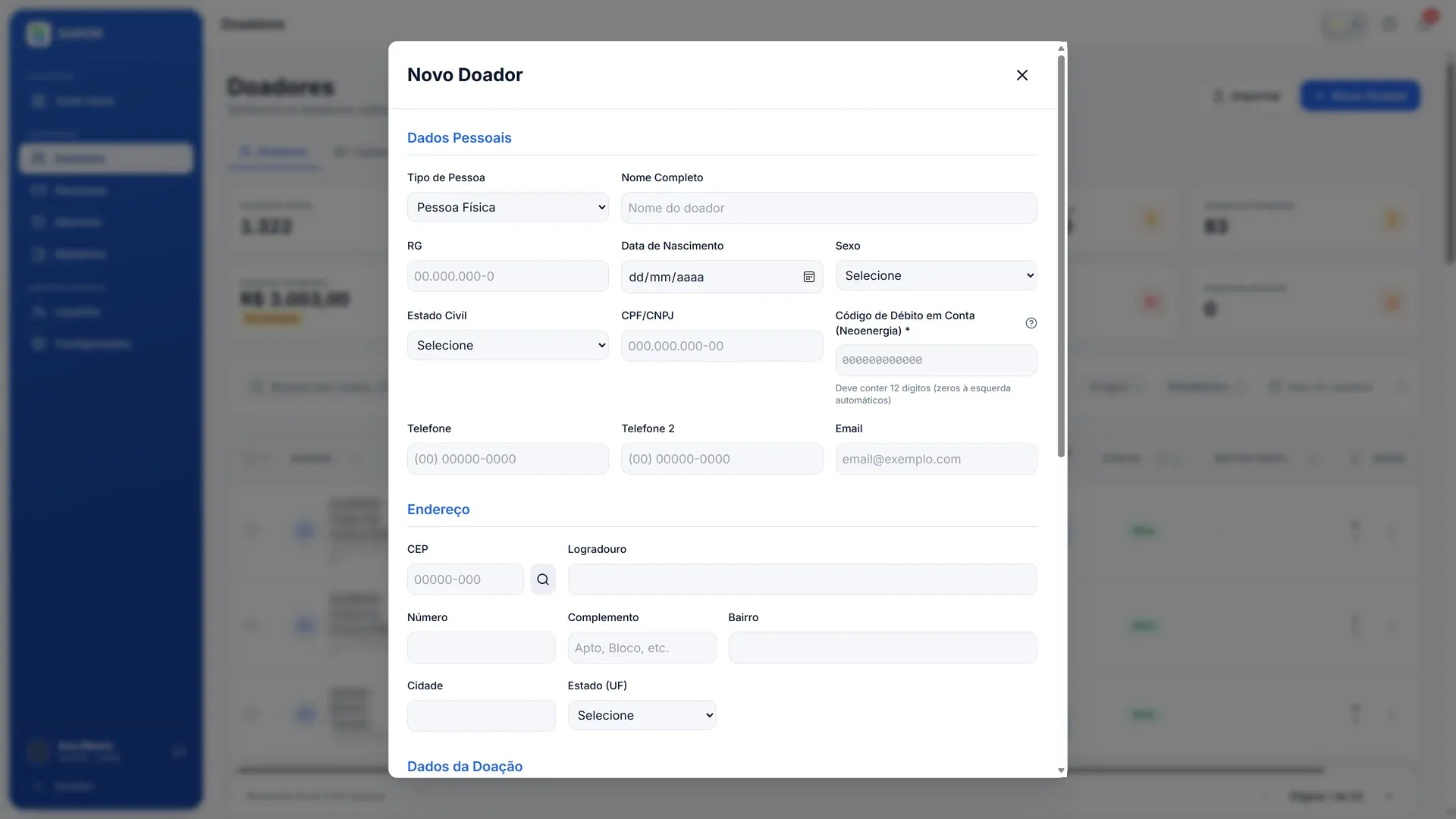Select the Bairro input field

click(x=883, y=648)
